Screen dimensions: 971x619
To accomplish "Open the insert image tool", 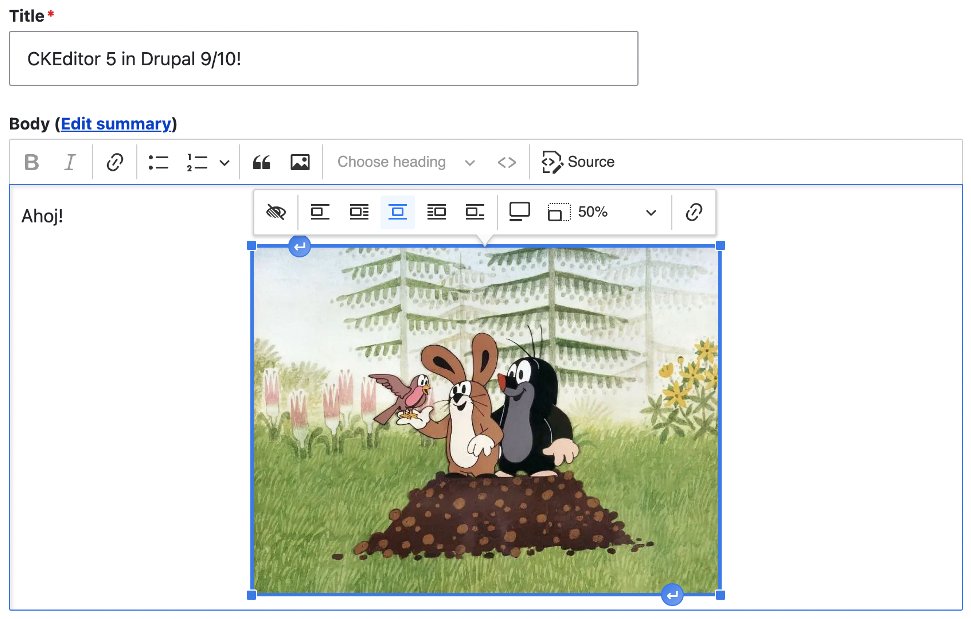I will 300,162.
